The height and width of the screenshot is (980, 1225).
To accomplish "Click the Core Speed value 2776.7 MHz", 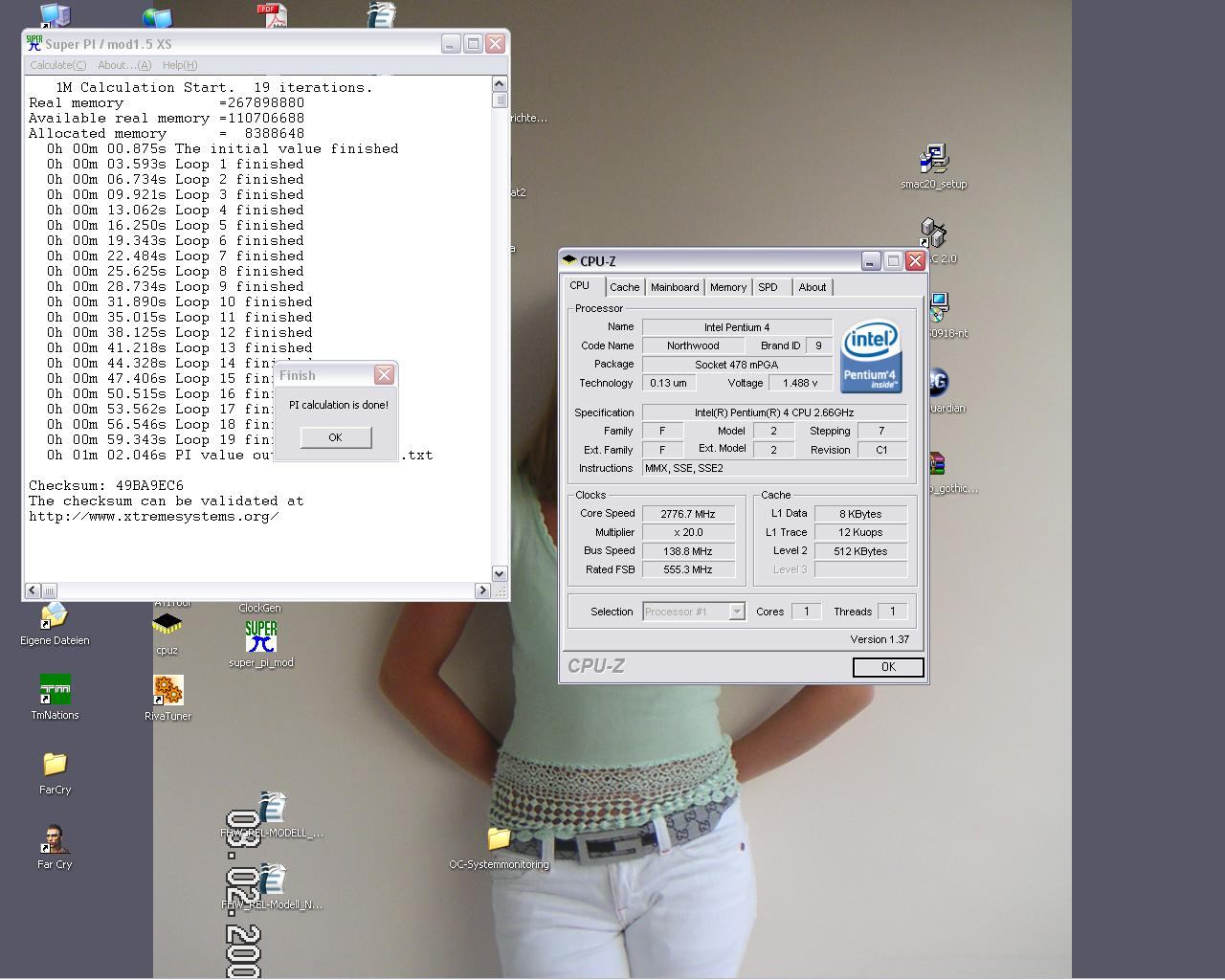I will (688, 514).
